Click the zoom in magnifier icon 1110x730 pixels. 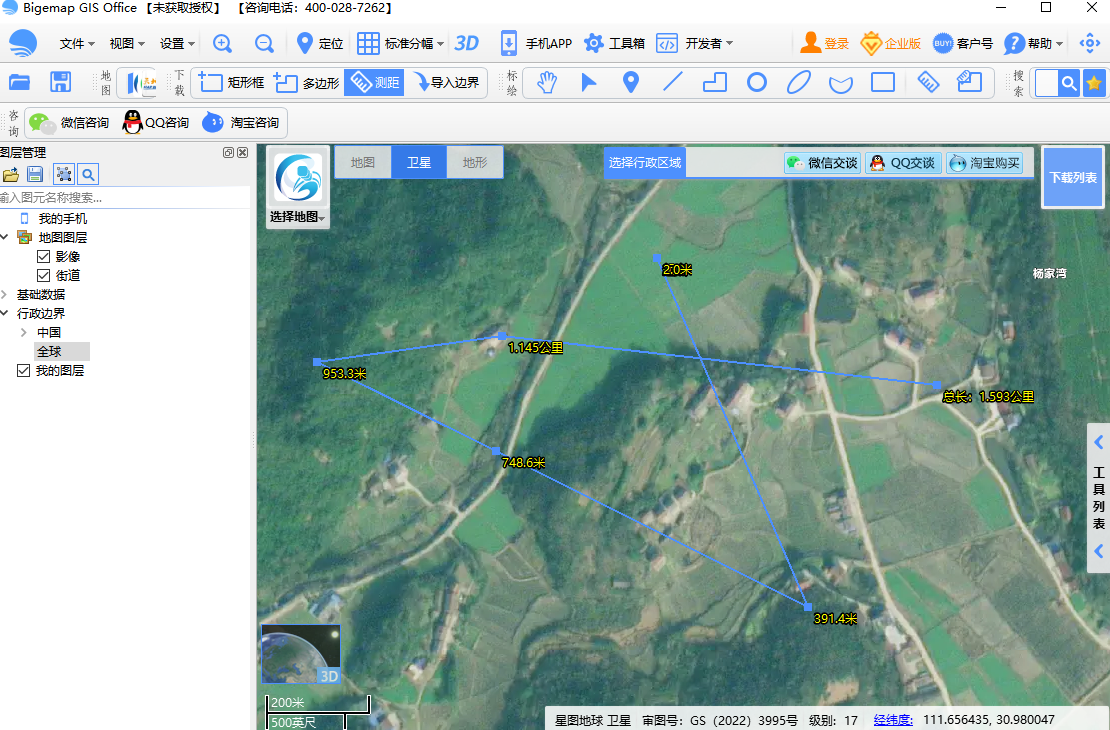[222, 43]
